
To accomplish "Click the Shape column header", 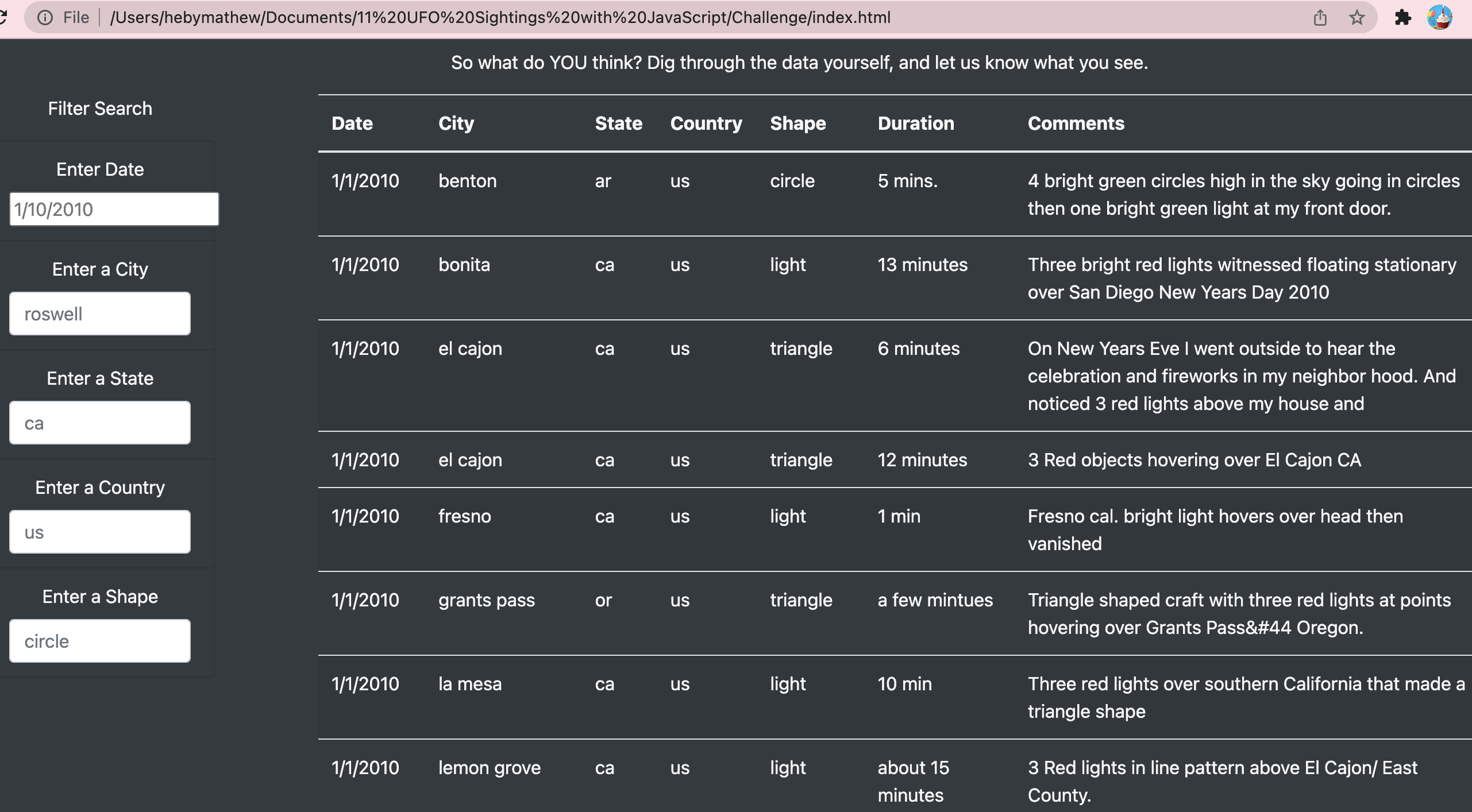I will tap(797, 123).
